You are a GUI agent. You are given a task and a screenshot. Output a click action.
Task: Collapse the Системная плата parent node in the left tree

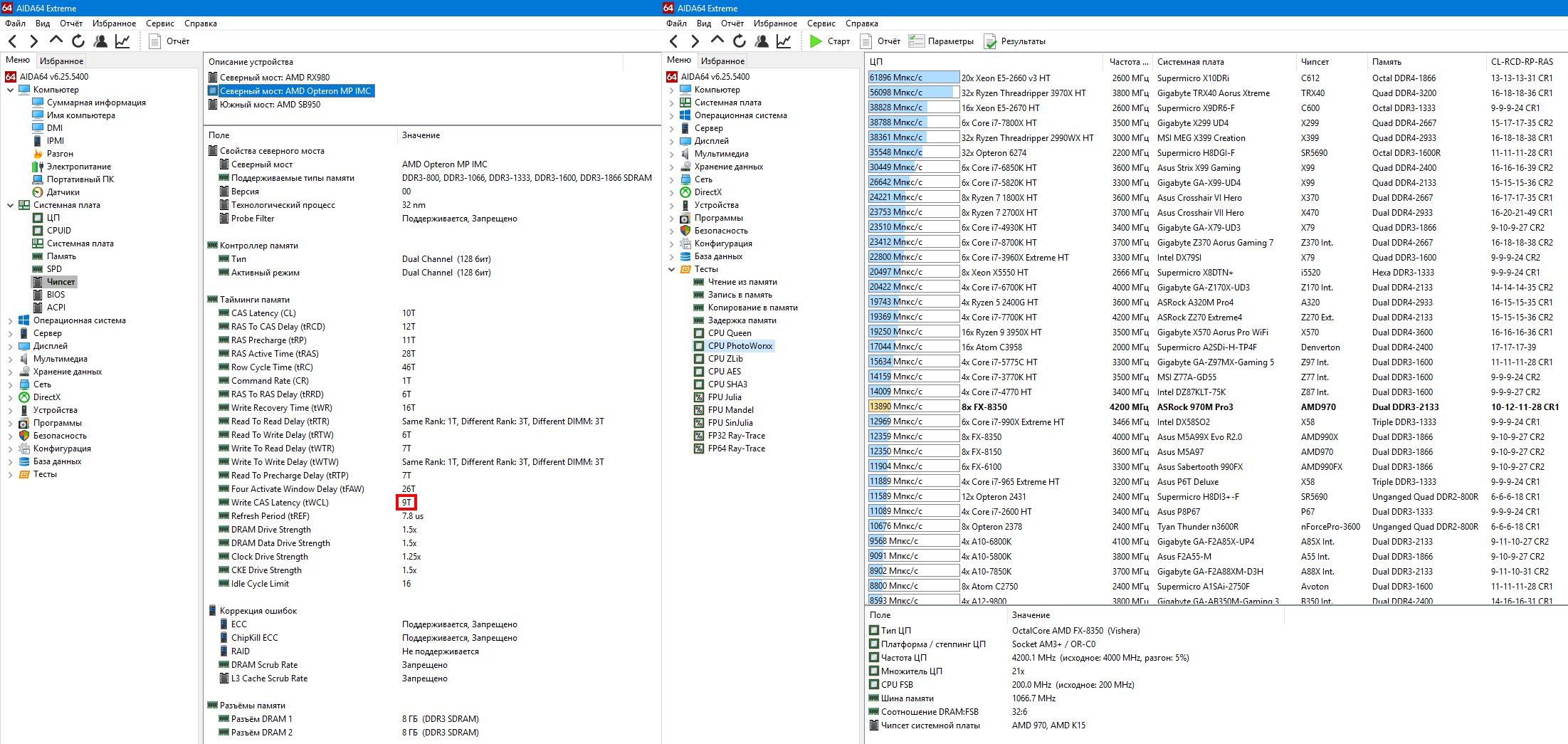coord(11,205)
